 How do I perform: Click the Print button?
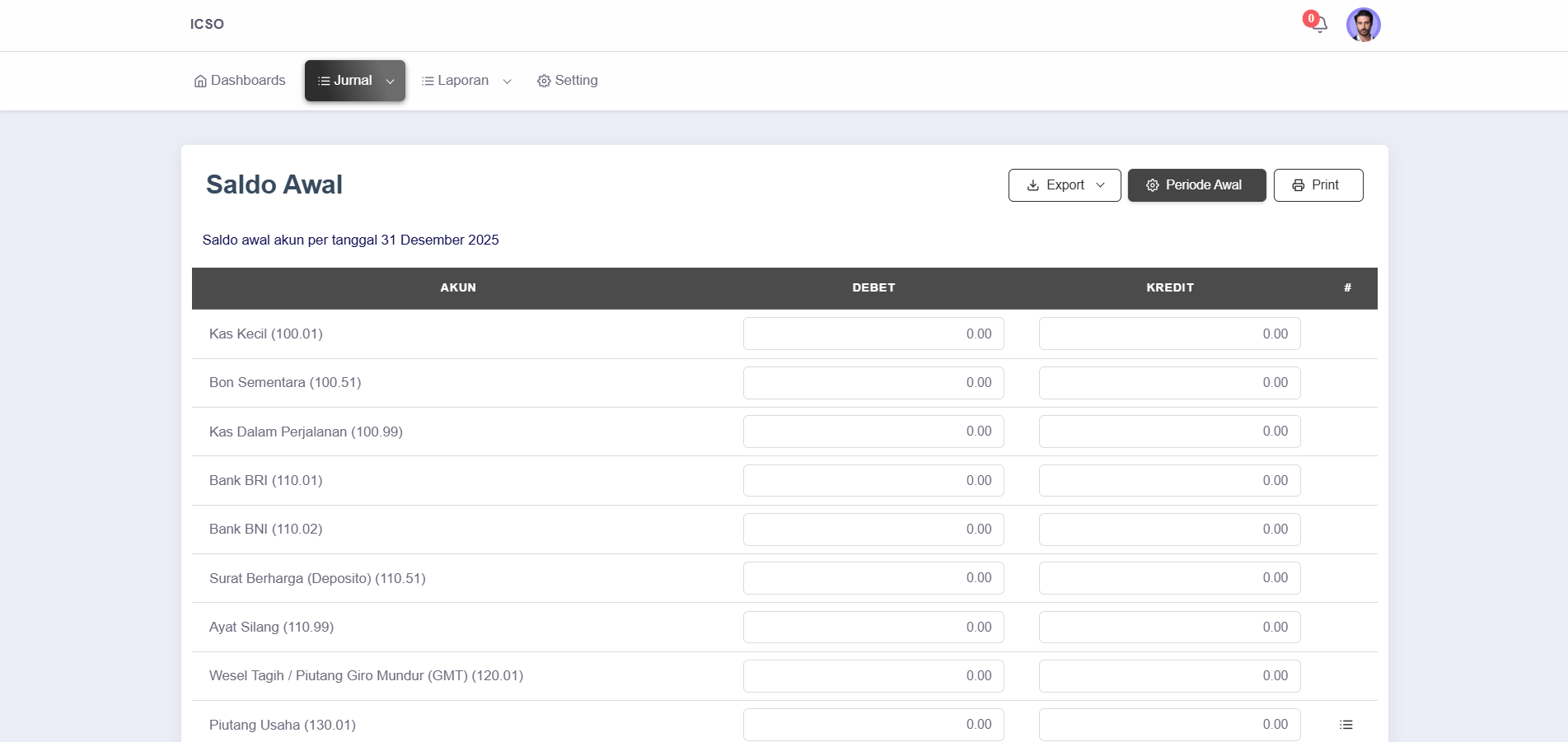(1318, 185)
